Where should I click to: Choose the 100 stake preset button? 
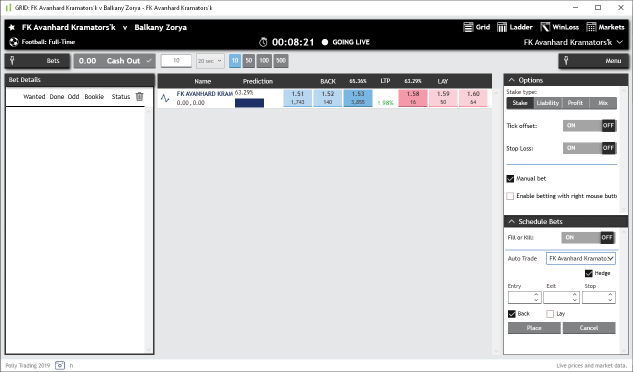(x=264, y=61)
